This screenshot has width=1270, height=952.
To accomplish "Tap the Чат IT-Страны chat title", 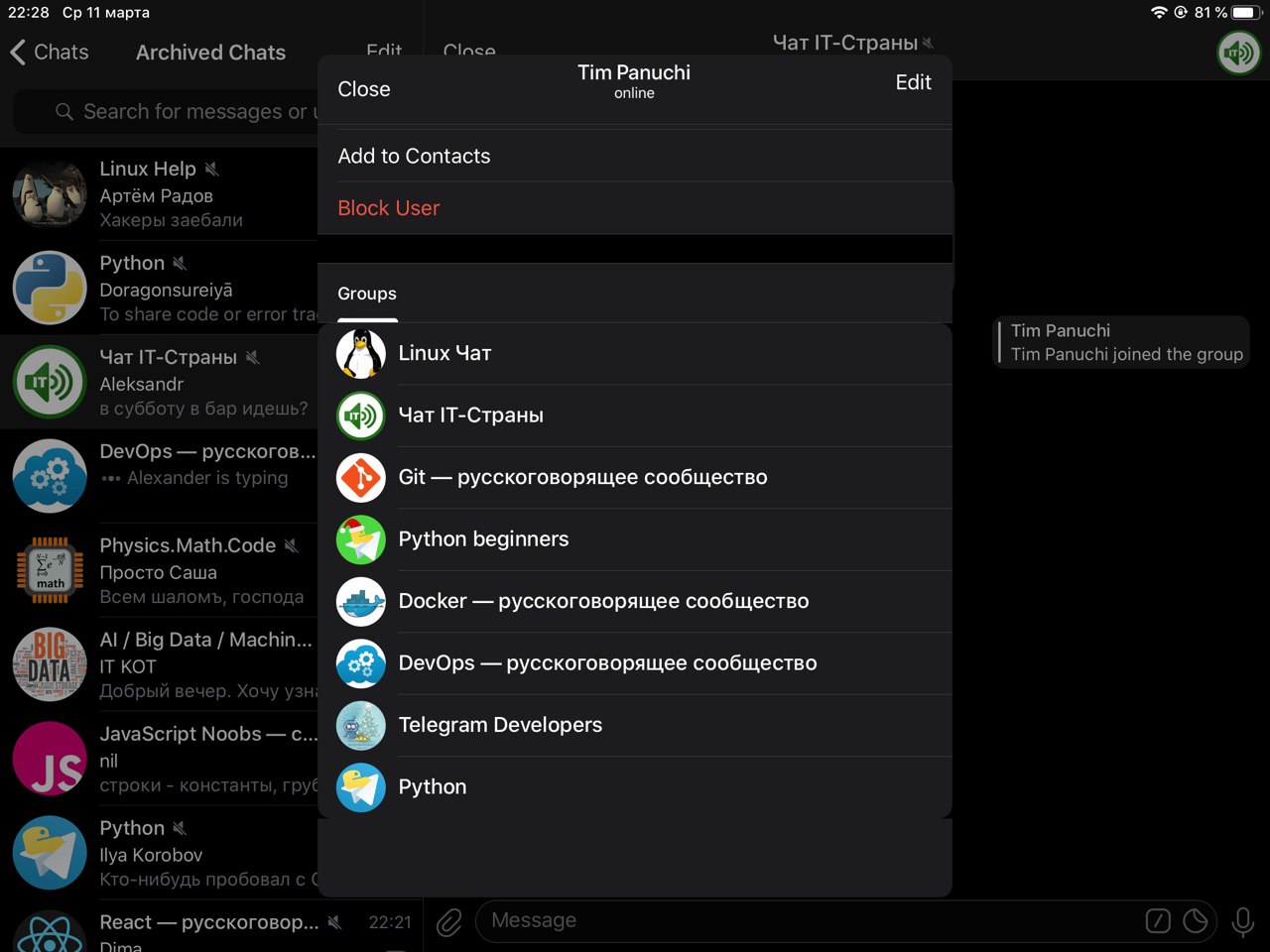I will 845,43.
